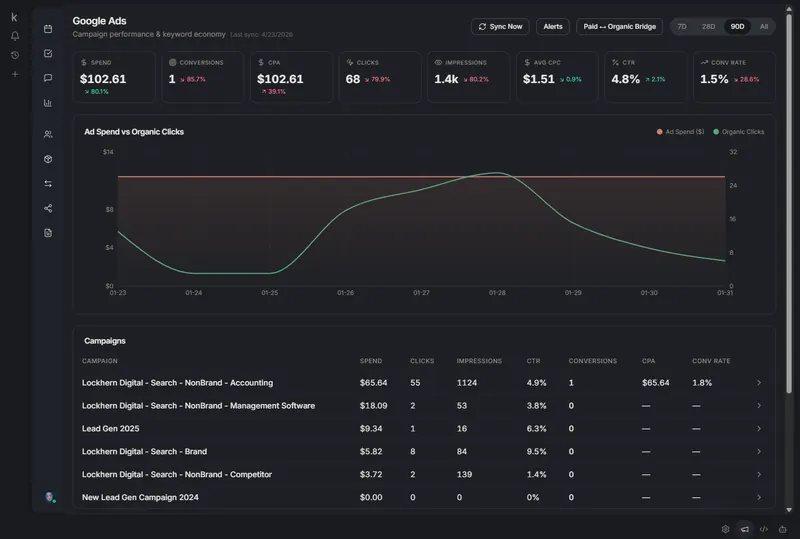Open Lockhern Digital - Search - Brand campaign
800x539 pixels.
click(x=144, y=452)
